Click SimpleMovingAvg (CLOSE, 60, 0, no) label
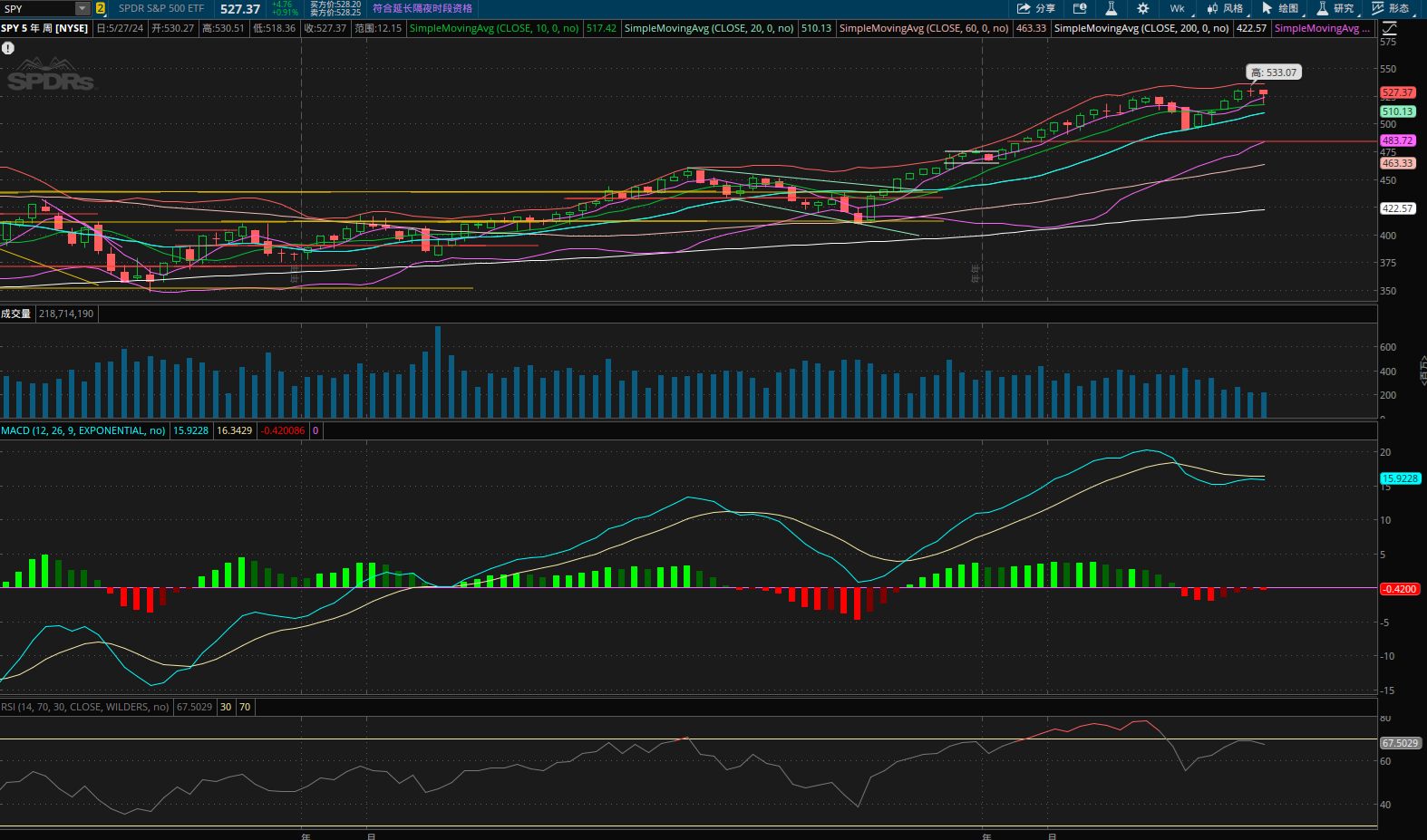The image size is (1427, 840). pos(924,28)
